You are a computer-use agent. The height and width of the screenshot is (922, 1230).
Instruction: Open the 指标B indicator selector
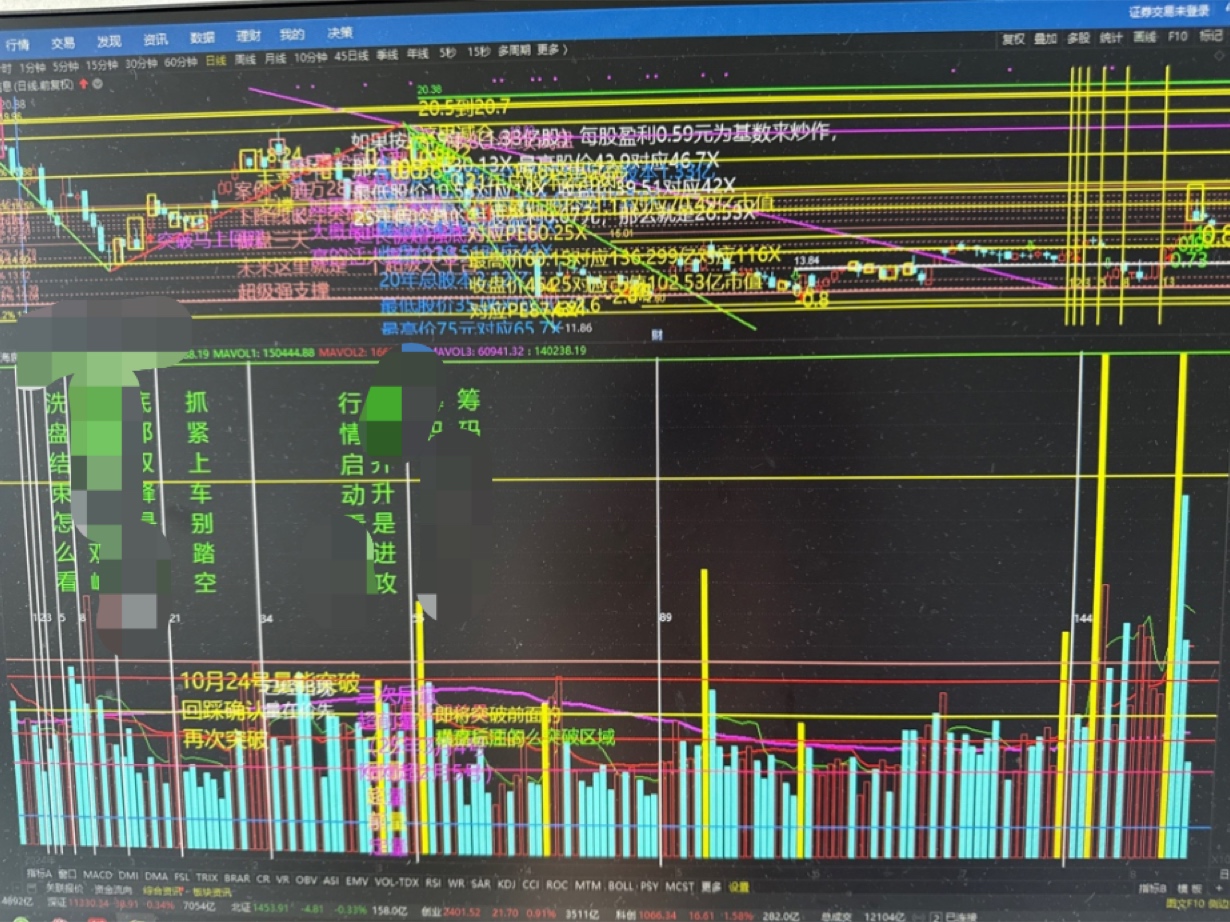click(x=1153, y=887)
